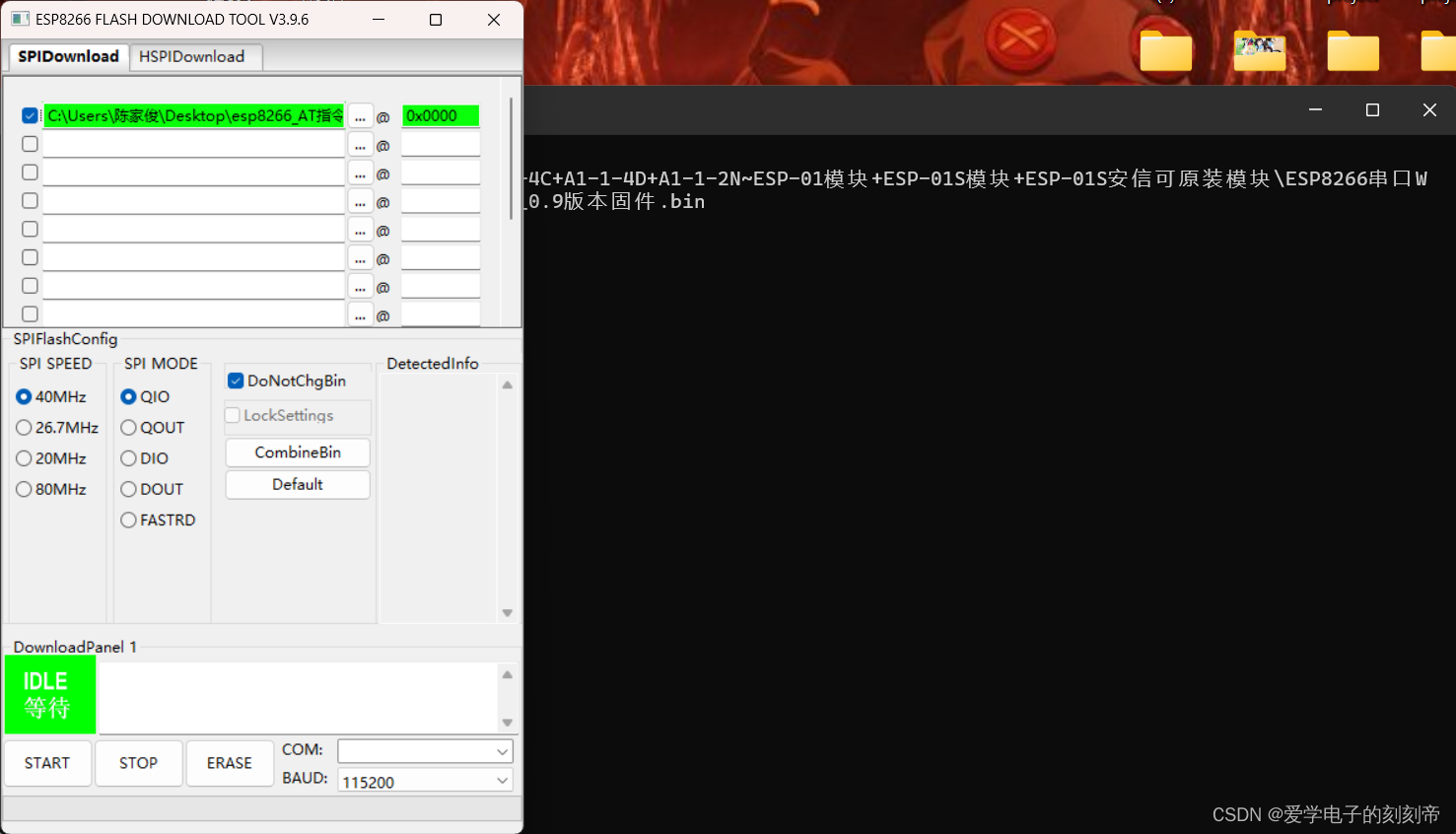The image size is (1456, 834).
Task: Close the black console window
Action: tap(1429, 110)
